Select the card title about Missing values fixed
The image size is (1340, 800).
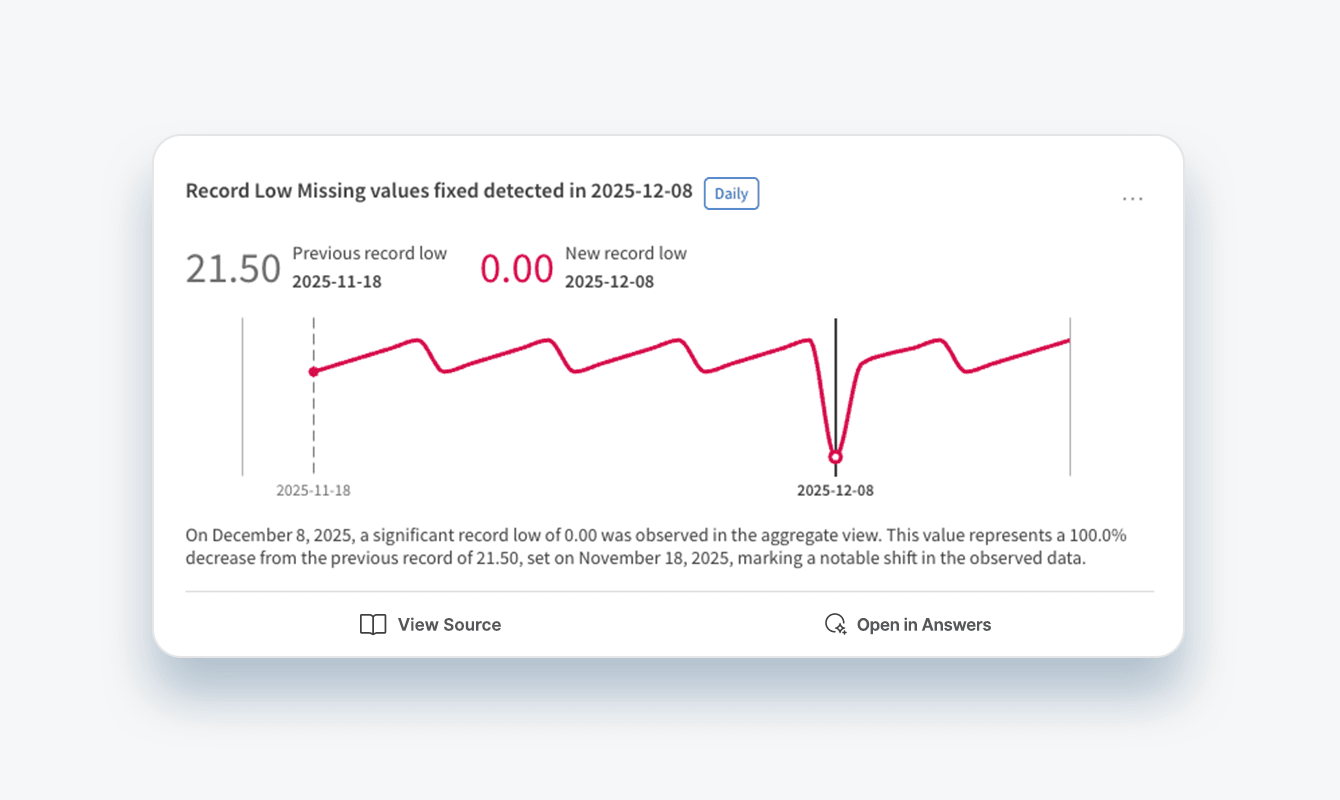tap(436, 190)
